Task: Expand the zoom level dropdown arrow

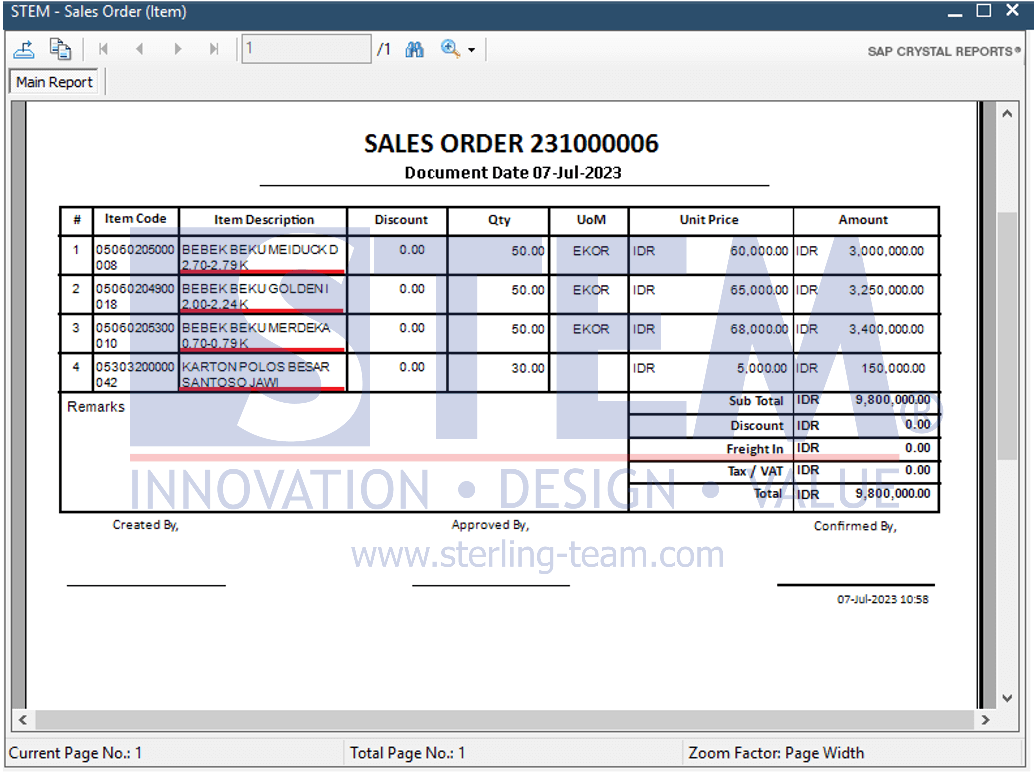Action: [x=471, y=50]
